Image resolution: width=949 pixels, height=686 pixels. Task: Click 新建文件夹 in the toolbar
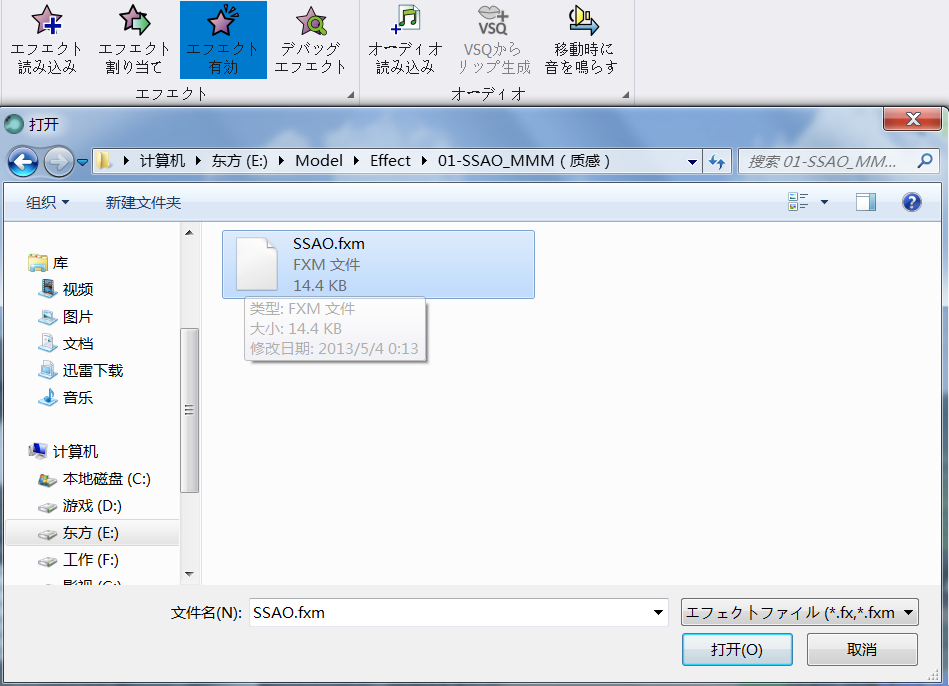(x=143, y=202)
